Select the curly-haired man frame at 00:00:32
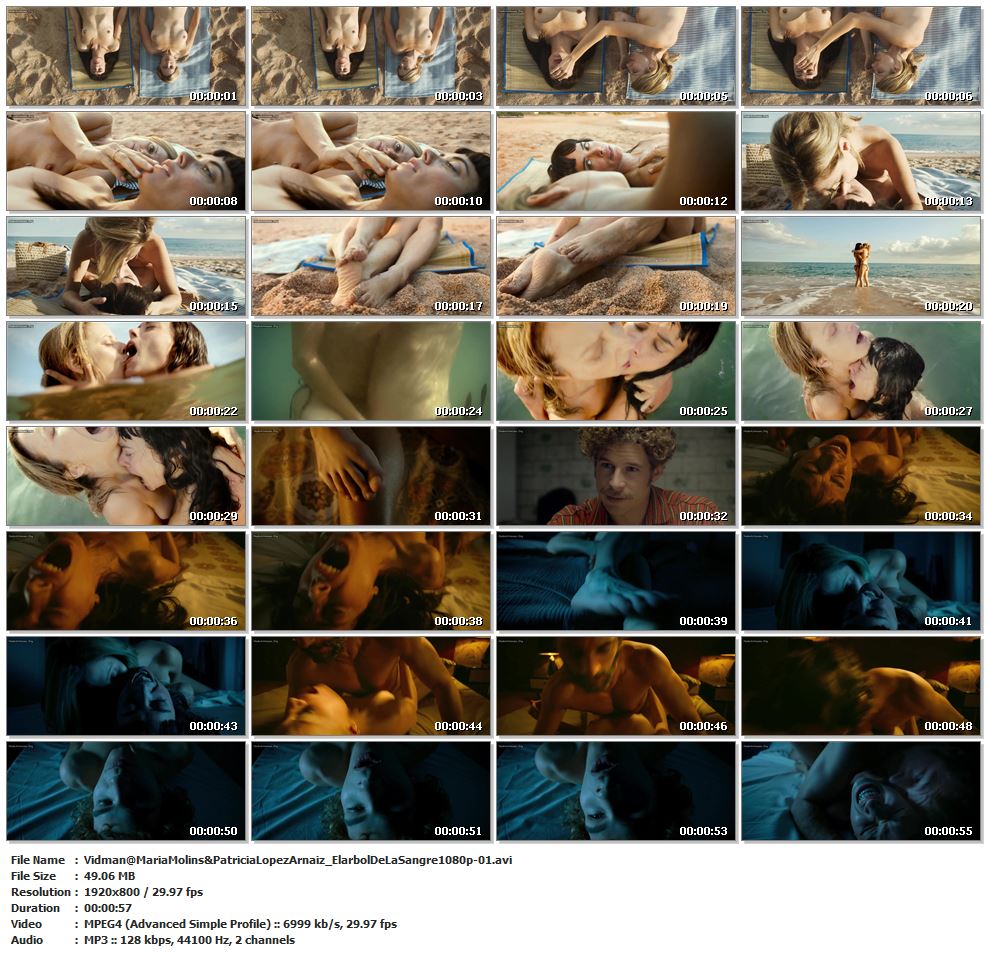987x953 pixels. (x=616, y=476)
